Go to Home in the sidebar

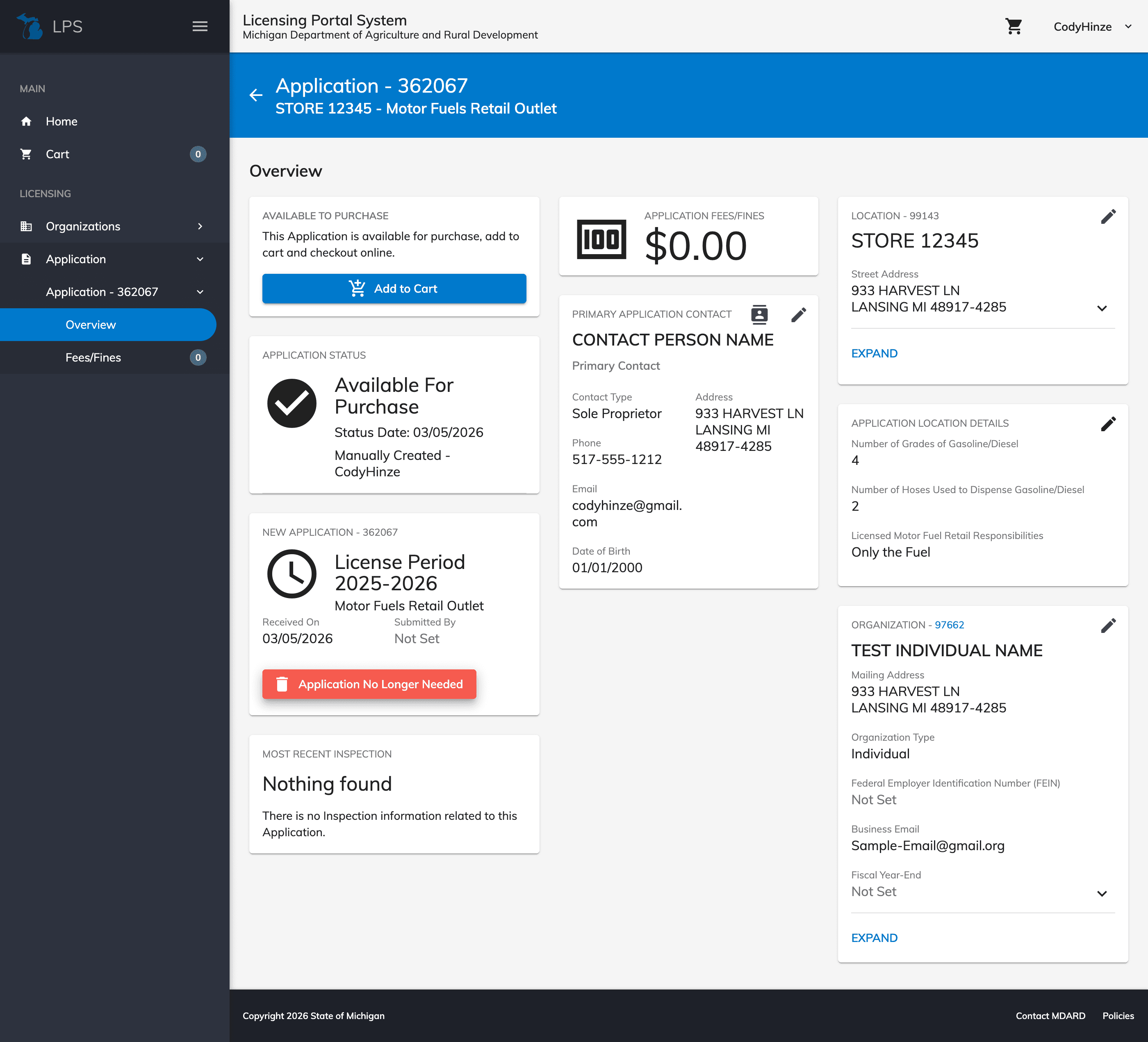(x=61, y=121)
